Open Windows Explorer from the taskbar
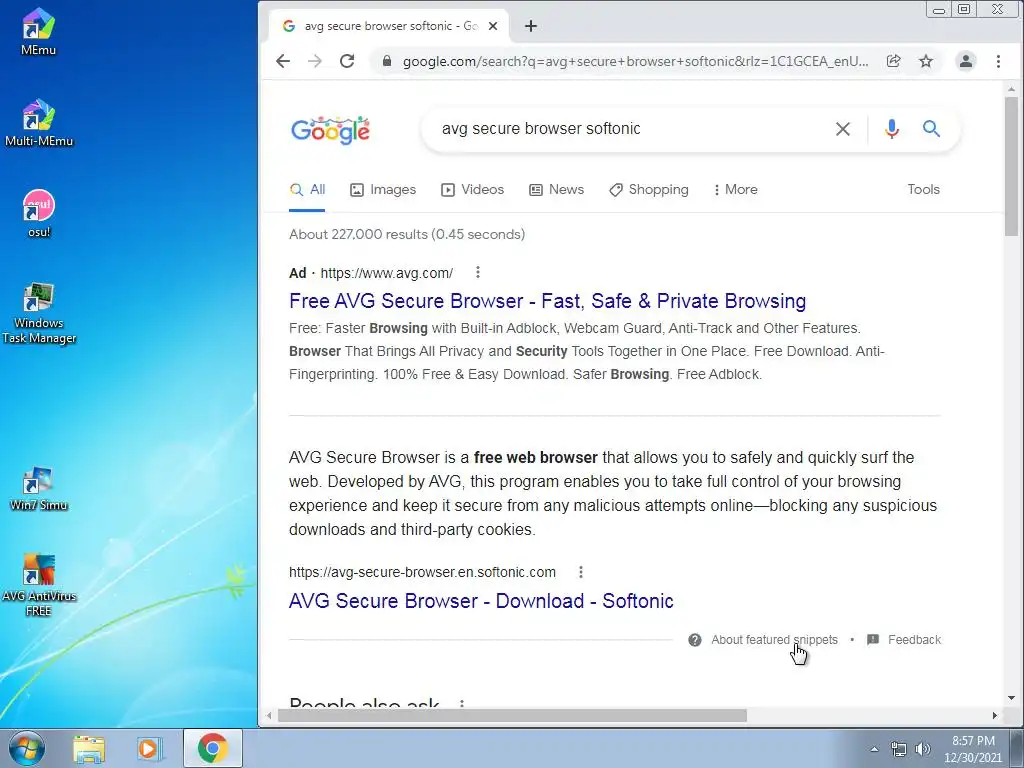 click(89, 748)
